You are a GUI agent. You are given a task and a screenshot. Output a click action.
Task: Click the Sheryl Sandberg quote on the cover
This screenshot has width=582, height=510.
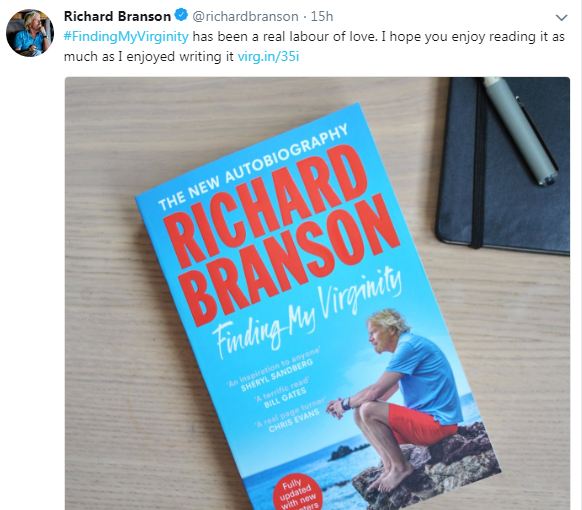click(274, 370)
